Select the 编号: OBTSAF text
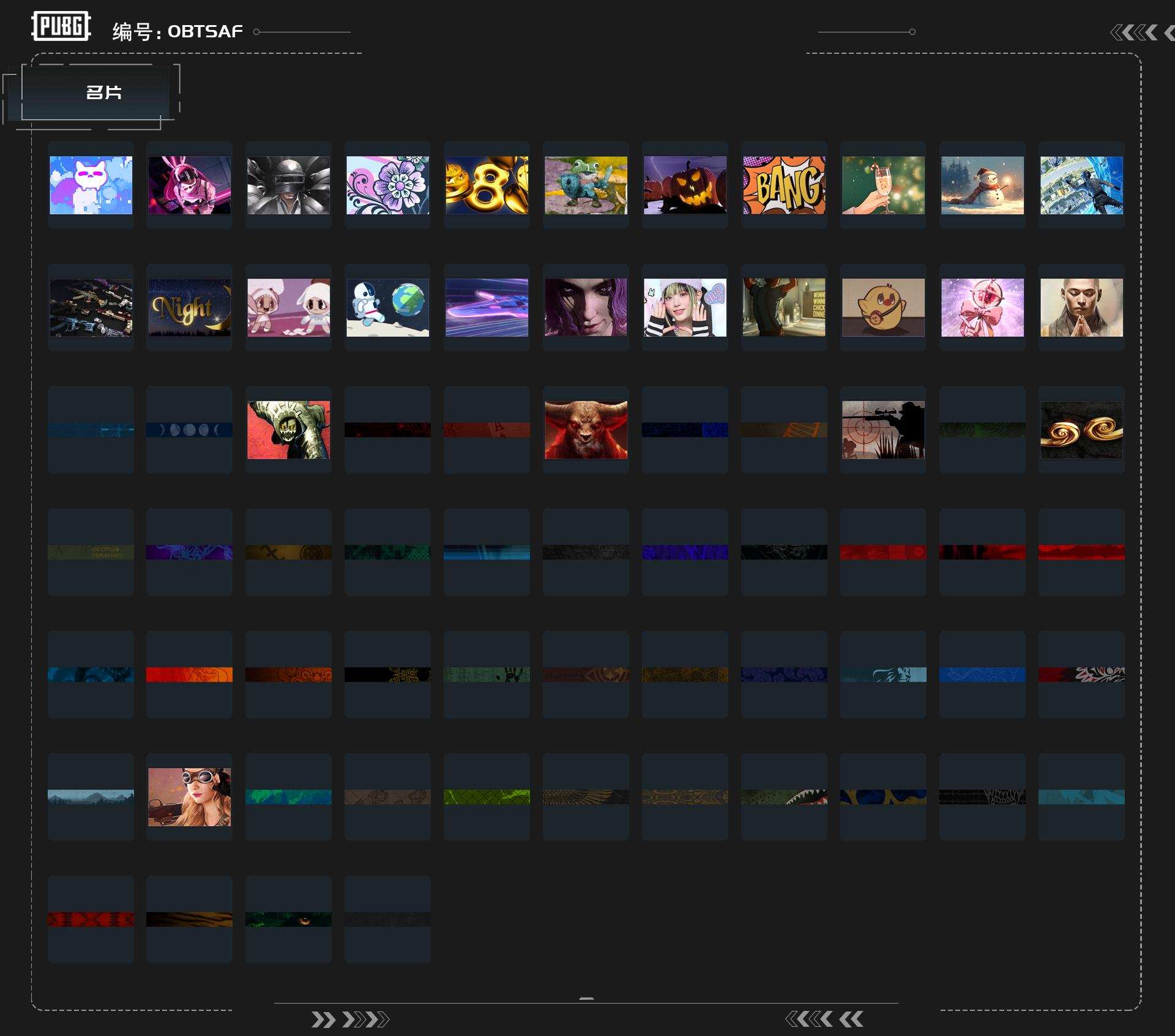Image resolution: width=1175 pixels, height=1036 pixels. (x=177, y=31)
